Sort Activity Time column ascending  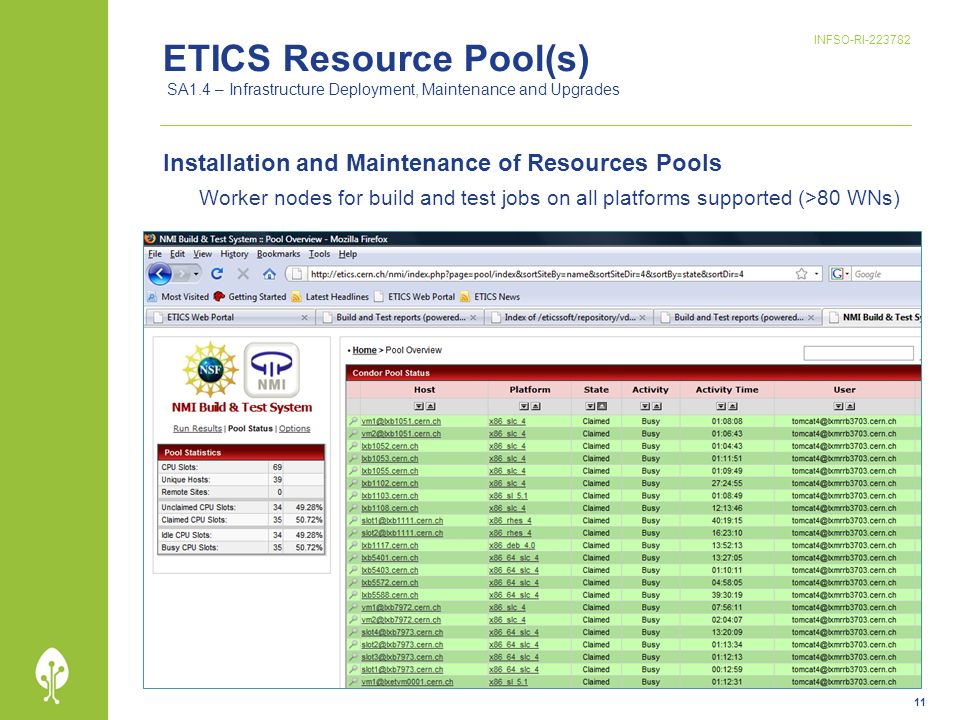(733, 407)
